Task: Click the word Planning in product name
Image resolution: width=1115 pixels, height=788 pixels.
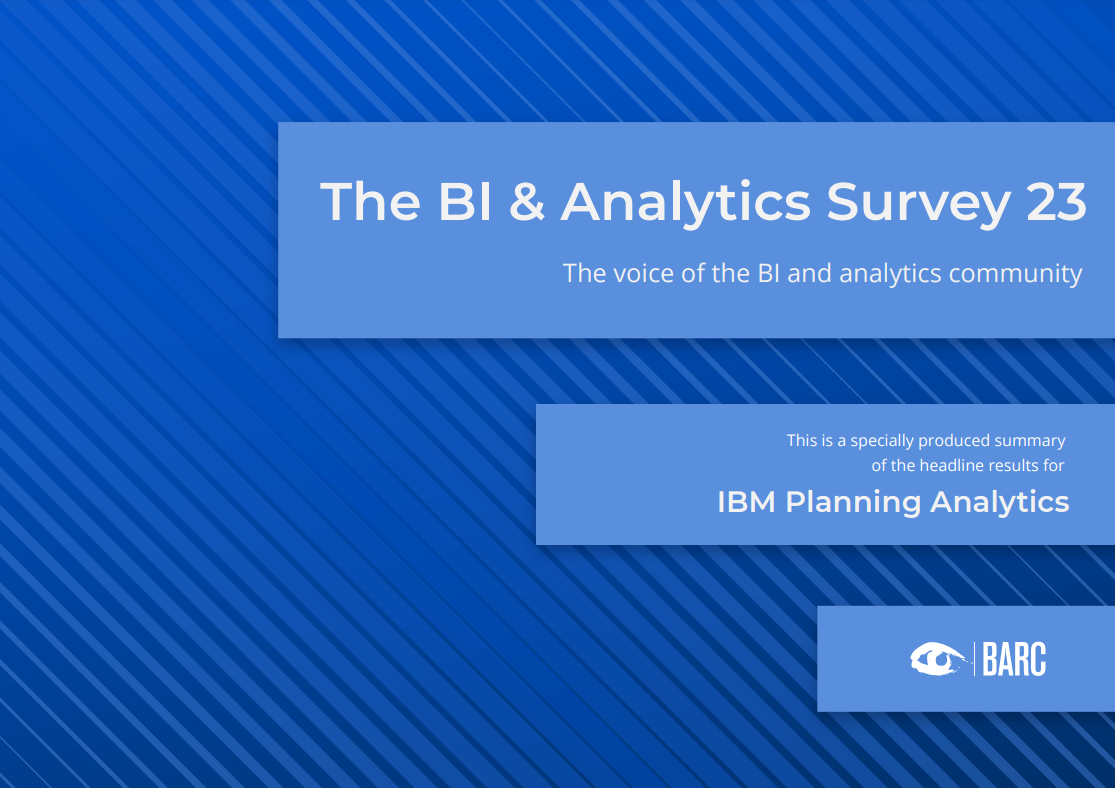Action: point(853,504)
